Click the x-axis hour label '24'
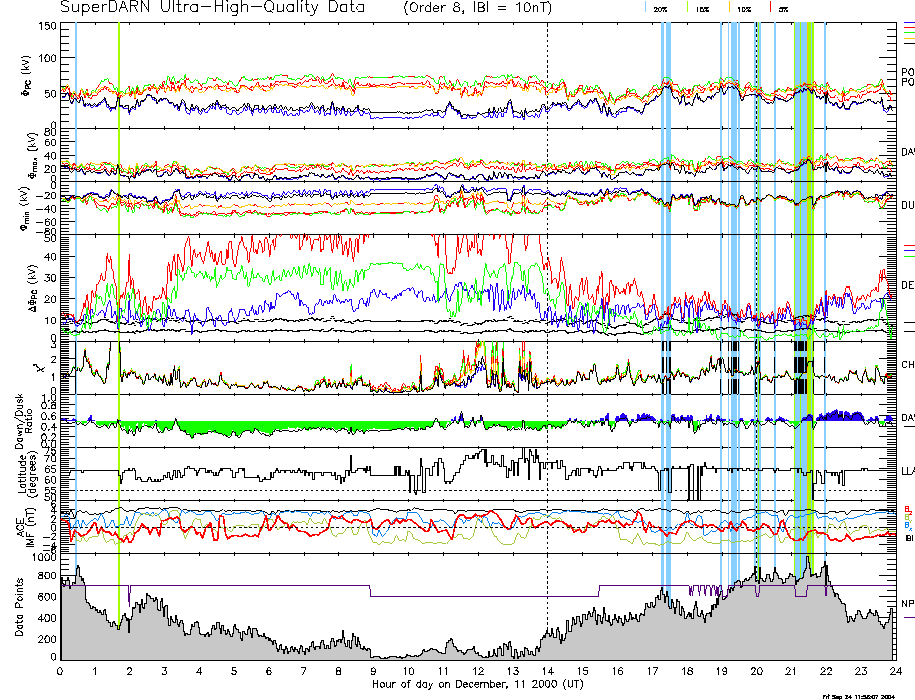The image size is (915, 700). tap(895, 671)
